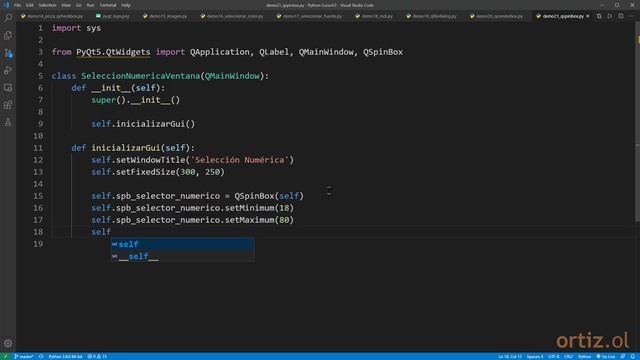
Task: Click 'QSpinBox' in the import line
Action: [x=383, y=52]
